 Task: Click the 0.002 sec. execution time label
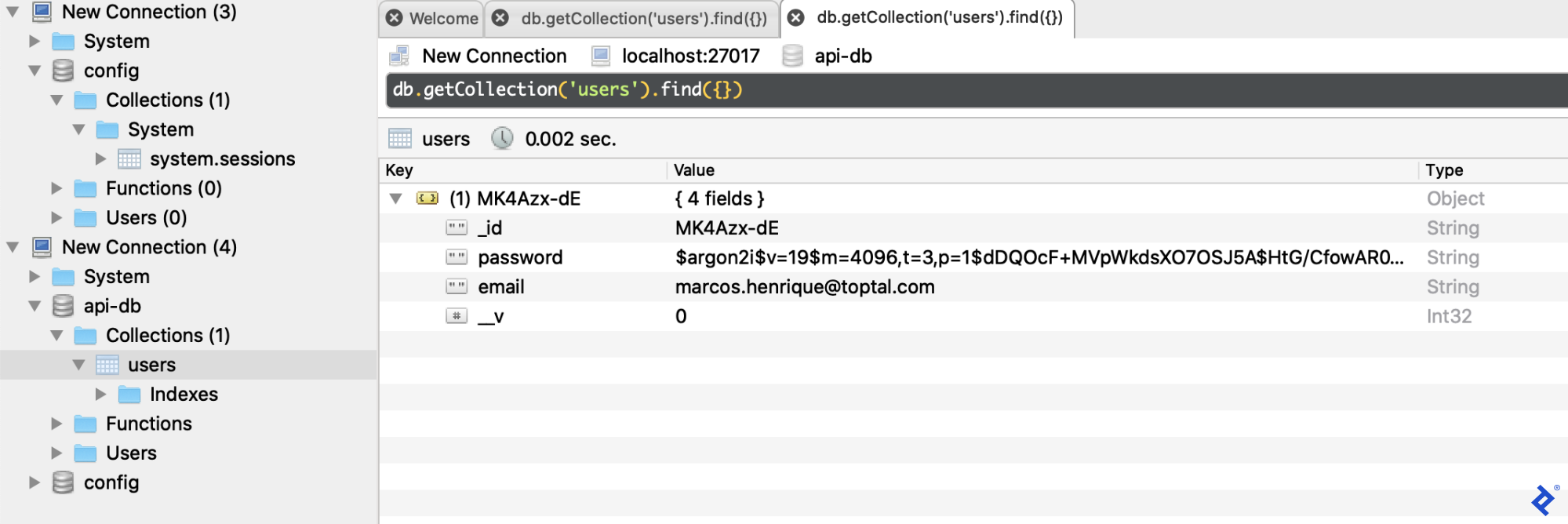pyautogui.click(x=571, y=139)
